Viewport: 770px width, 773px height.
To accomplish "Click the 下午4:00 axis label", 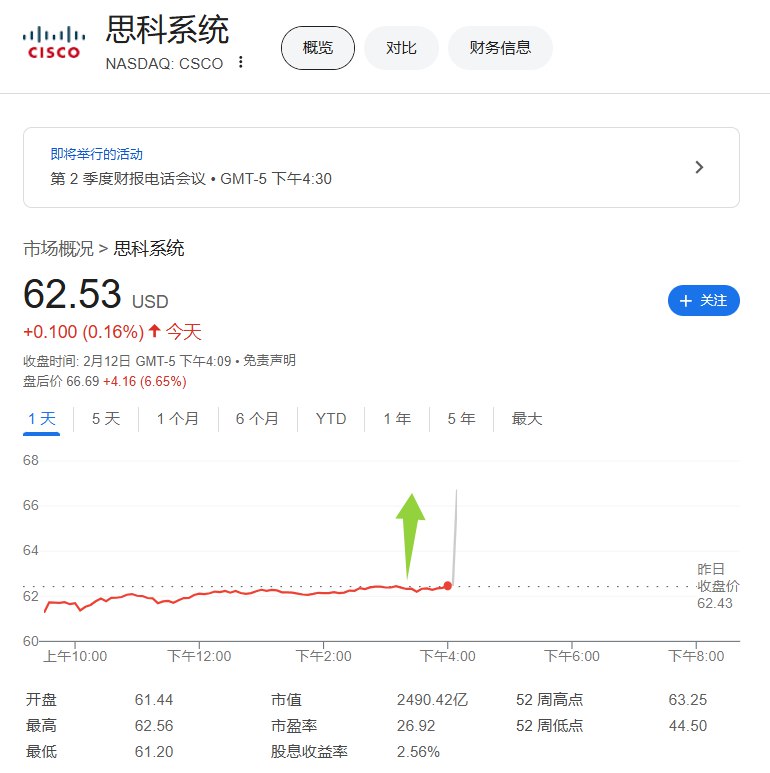I will pos(448,656).
